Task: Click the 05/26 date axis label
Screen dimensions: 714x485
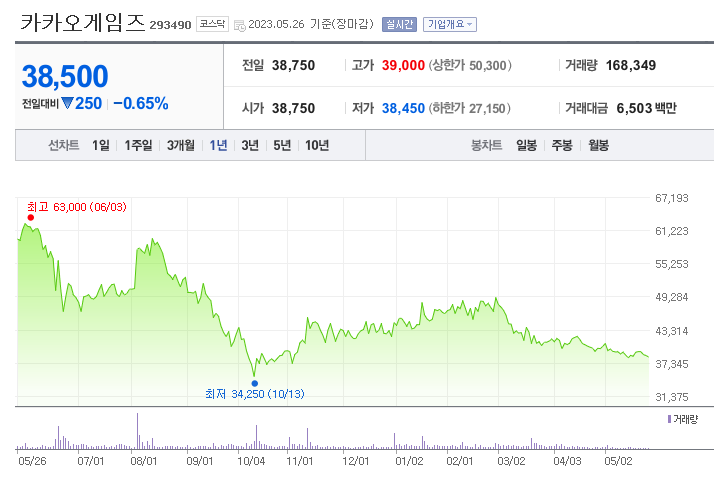Action: pos(32,461)
